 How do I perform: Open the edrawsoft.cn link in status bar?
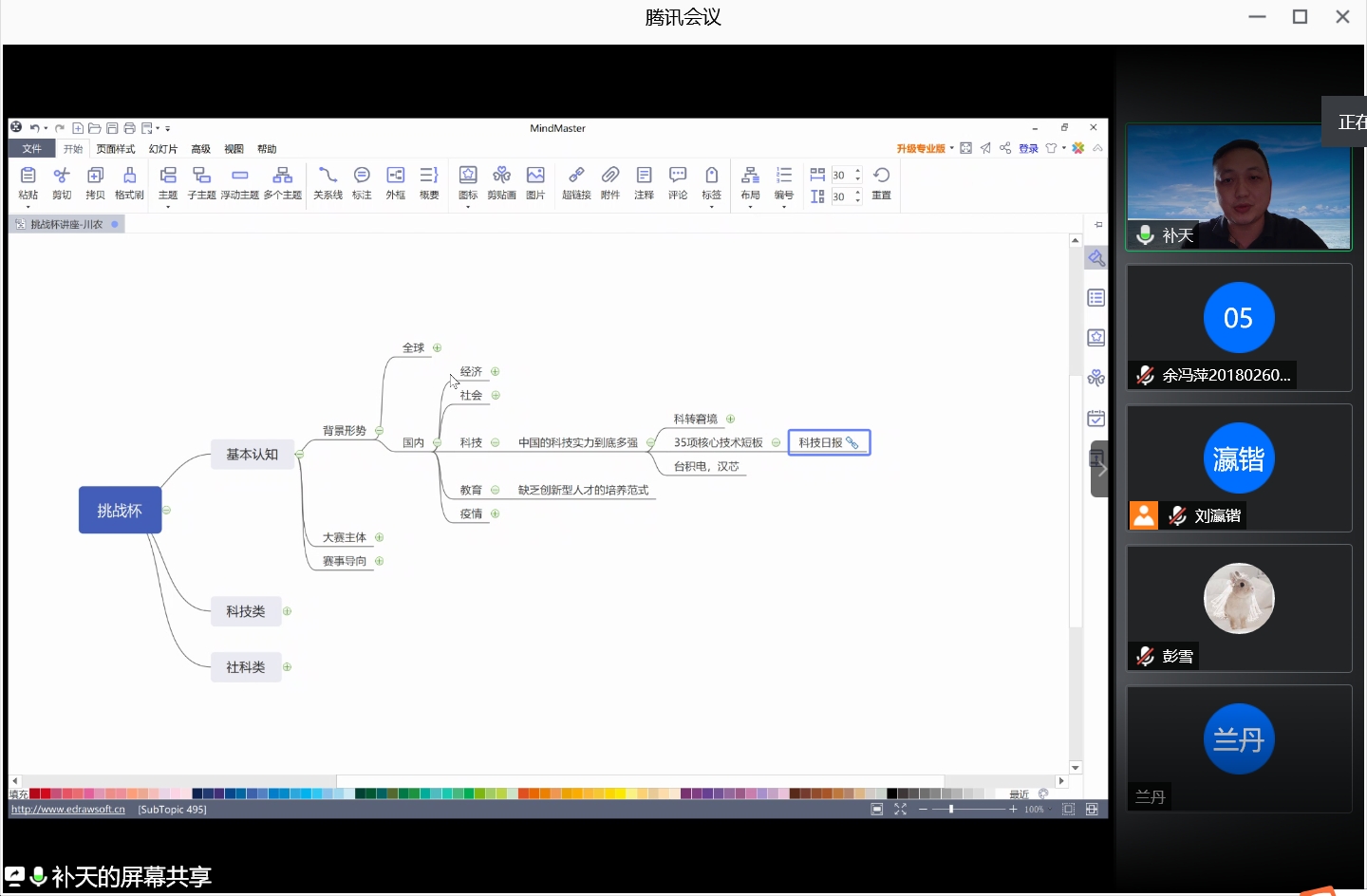[68, 810]
